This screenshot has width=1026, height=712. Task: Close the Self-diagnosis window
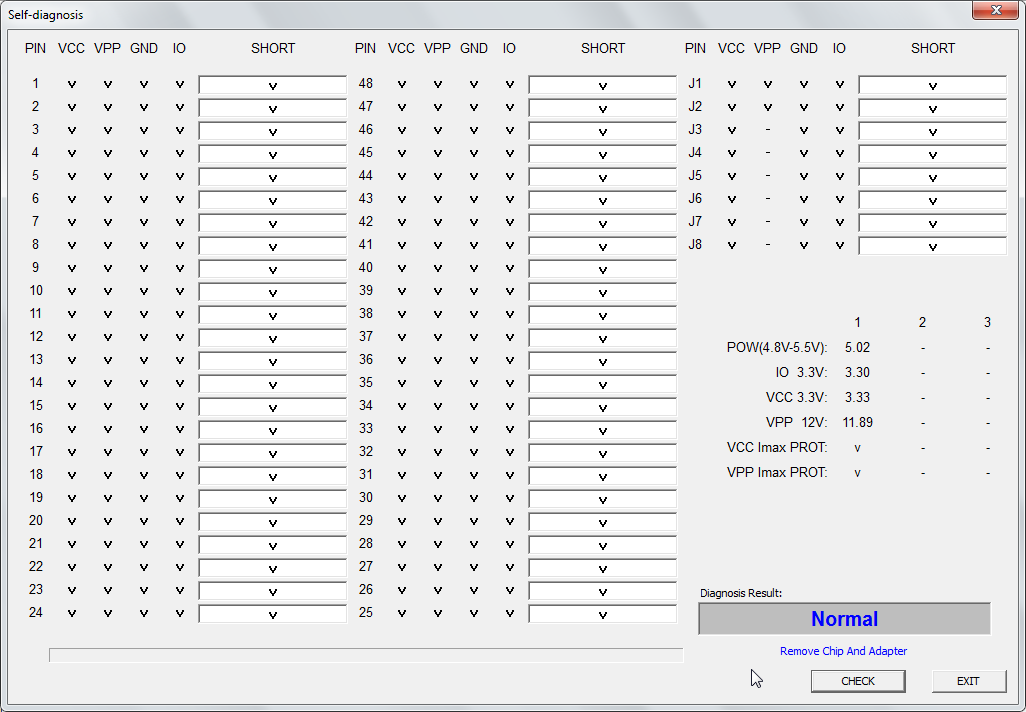[995, 11]
